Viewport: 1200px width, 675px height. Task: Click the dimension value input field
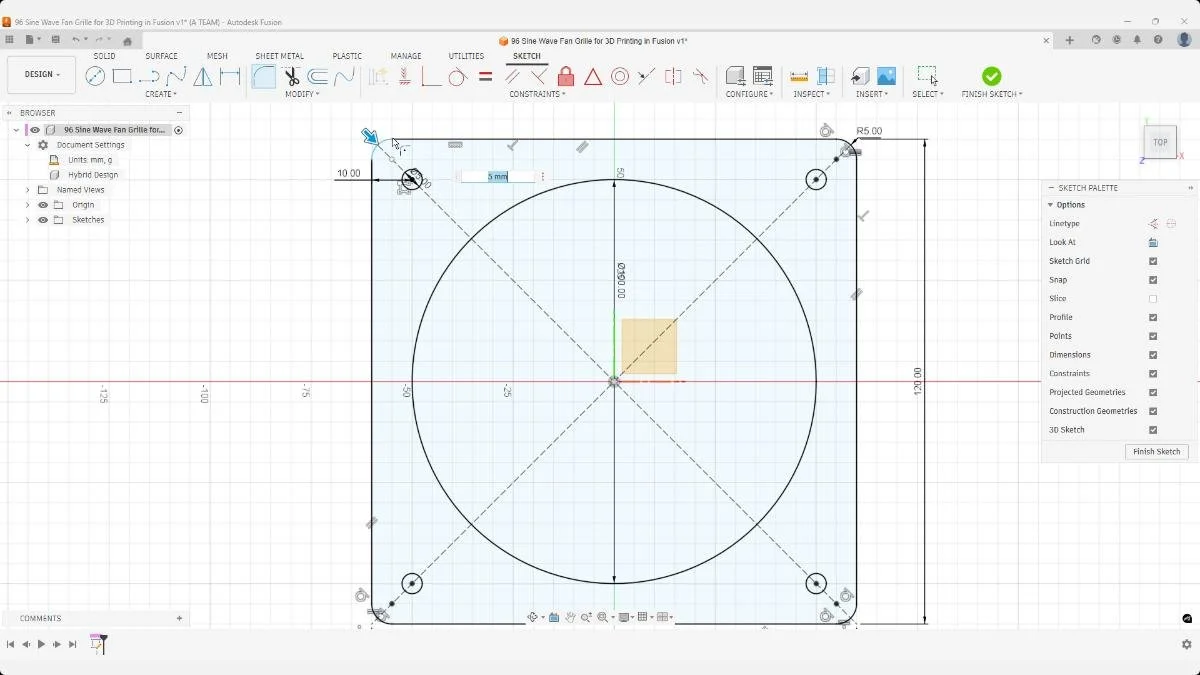point(497,176)
